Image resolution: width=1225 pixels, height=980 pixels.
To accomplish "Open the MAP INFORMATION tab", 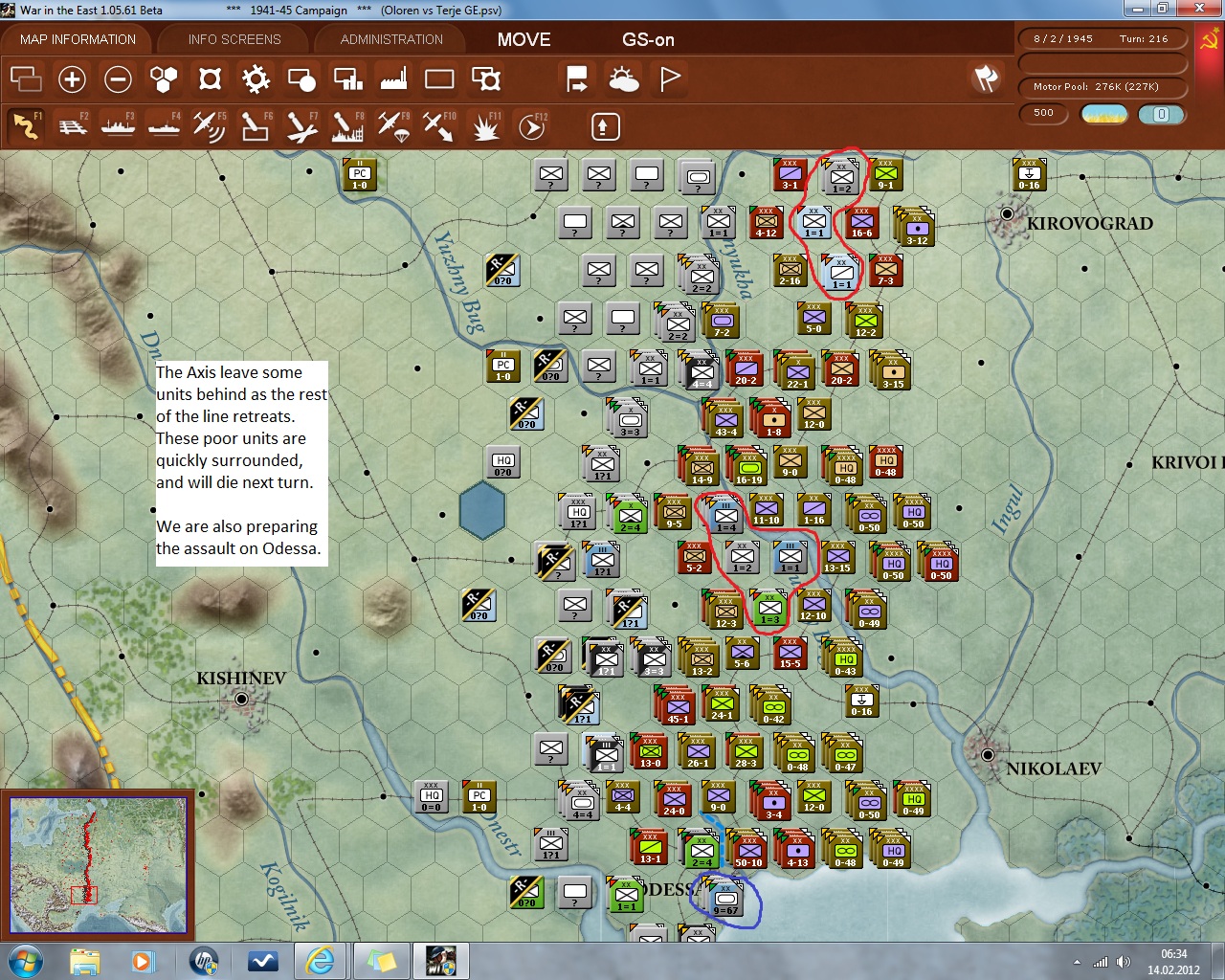I will point(78,39).
